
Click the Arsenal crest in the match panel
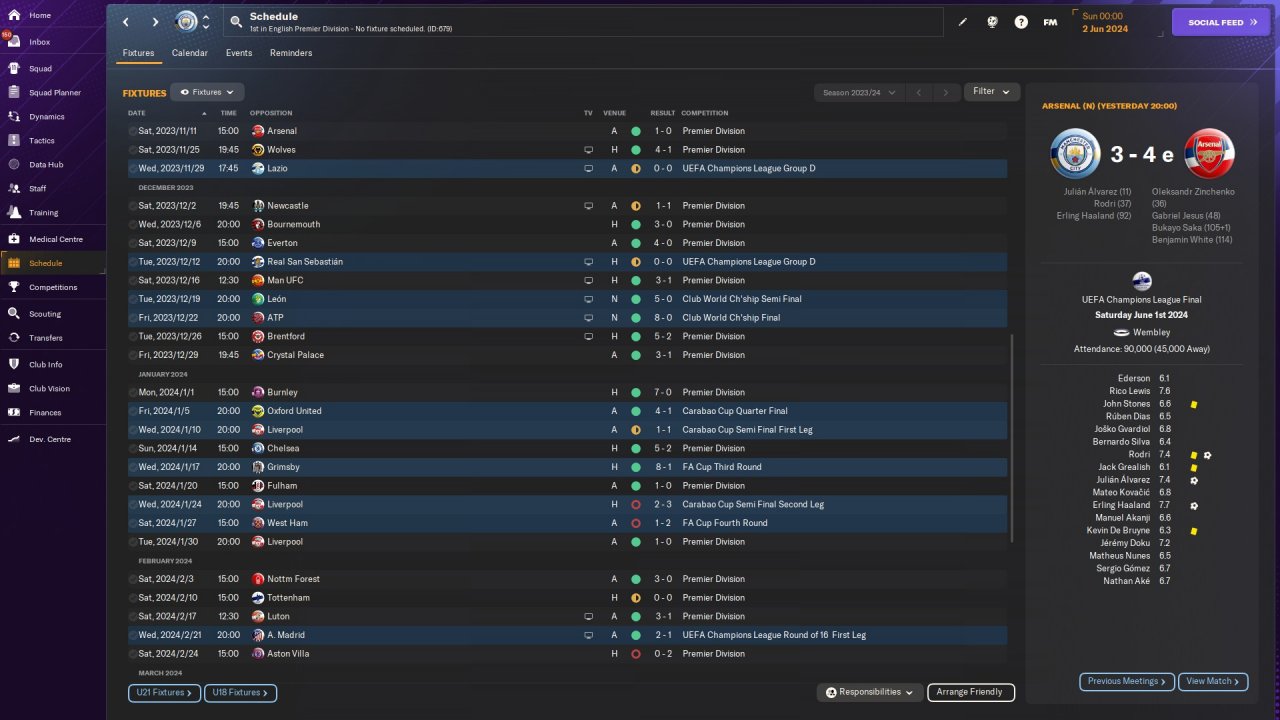1209,154
